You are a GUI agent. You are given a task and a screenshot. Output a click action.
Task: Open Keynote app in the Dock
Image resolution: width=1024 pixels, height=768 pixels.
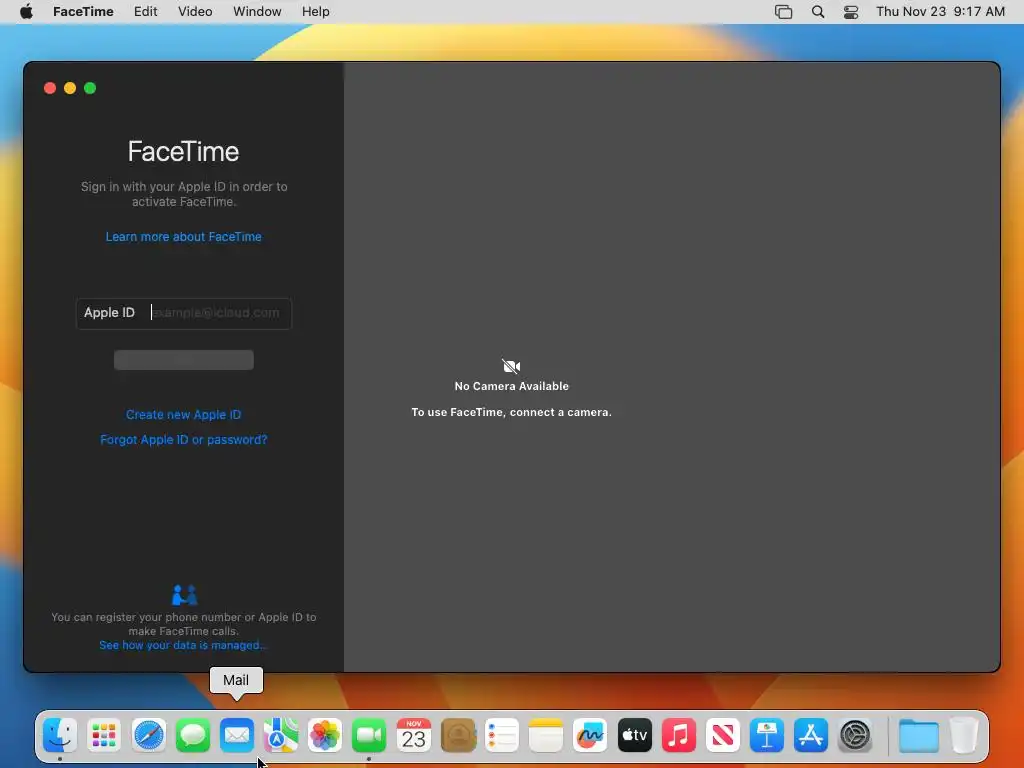pyautogui.click(x=767, y=736)
